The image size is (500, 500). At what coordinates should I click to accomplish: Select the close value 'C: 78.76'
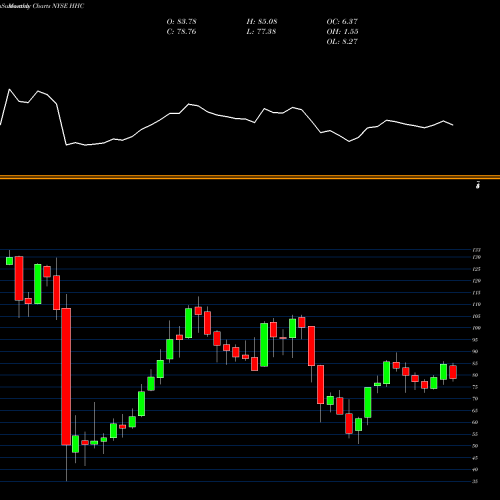(x=181, y=32)
